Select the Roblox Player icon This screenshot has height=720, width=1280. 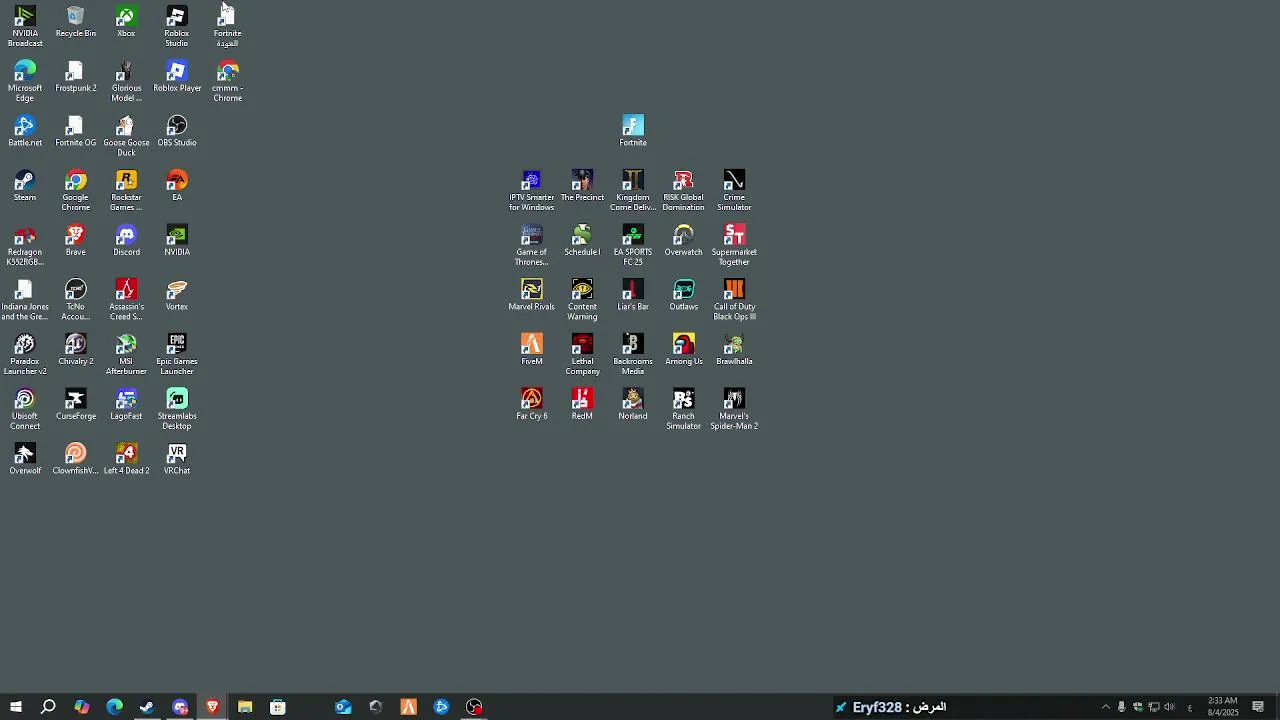pyautogui.click(x=177, y=77)
